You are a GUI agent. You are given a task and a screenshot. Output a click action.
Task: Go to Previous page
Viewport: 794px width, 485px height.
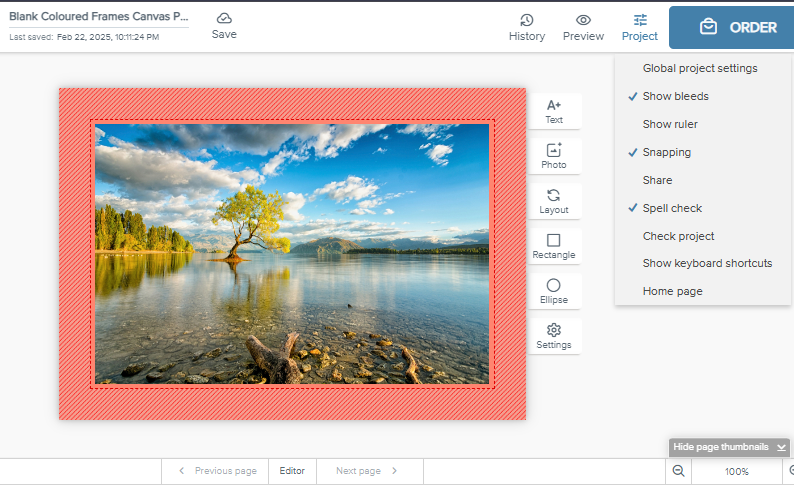216,471
